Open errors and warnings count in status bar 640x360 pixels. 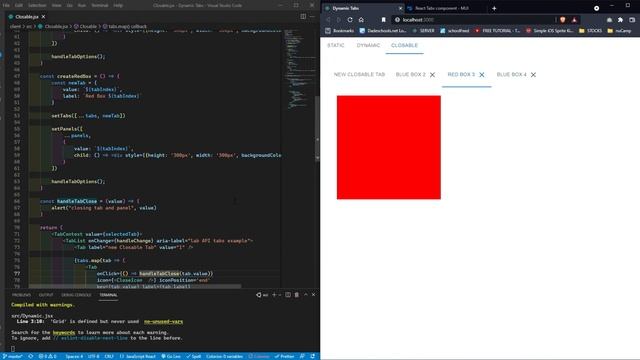click(48, 356)
